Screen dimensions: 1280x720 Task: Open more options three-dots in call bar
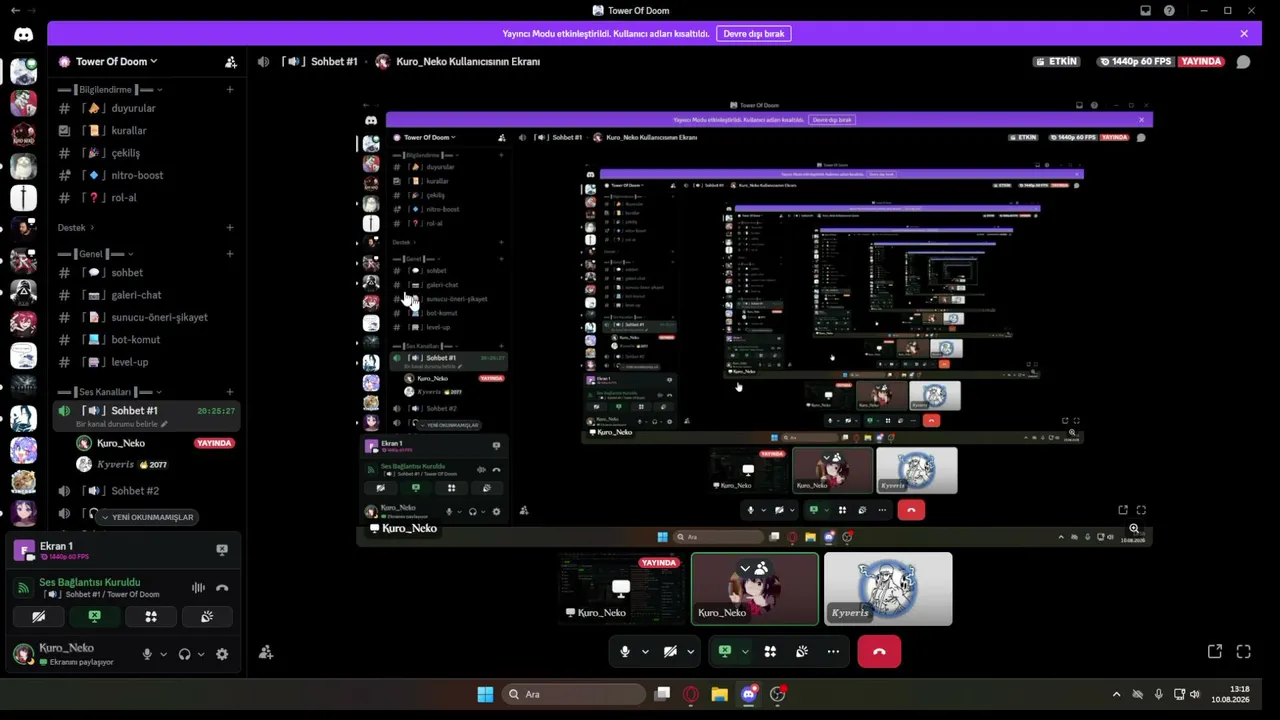click(x=833, y=651)
